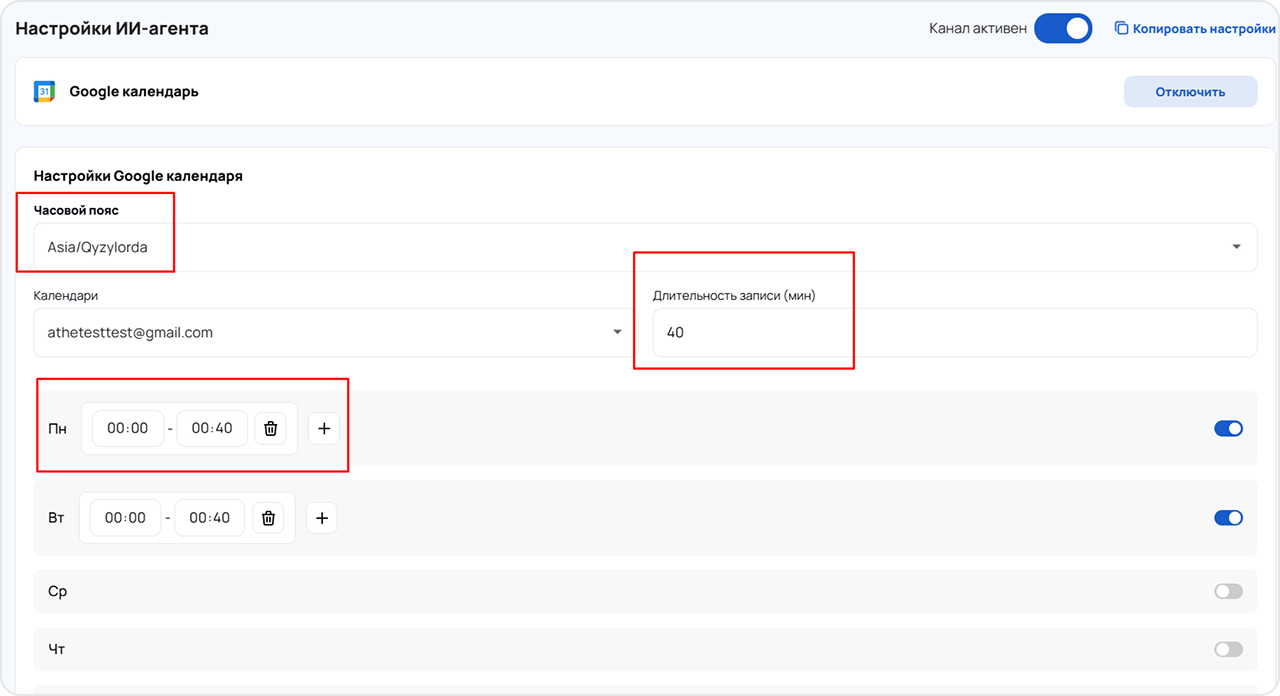
Task: Add a Monday time slot with plus
Action: tap(324, 429)
